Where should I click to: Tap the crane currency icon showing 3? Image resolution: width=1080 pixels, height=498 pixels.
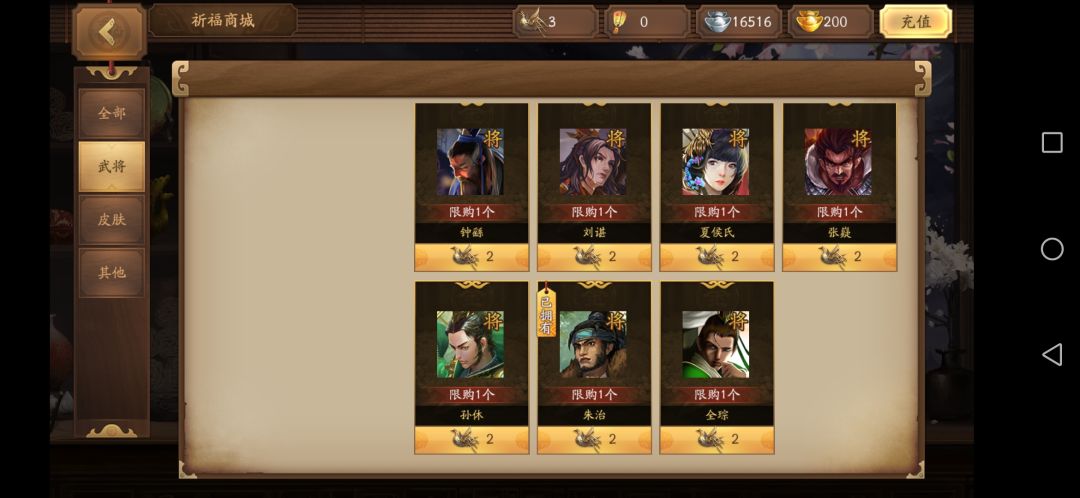pyautogui.click(x=532, y=21)
